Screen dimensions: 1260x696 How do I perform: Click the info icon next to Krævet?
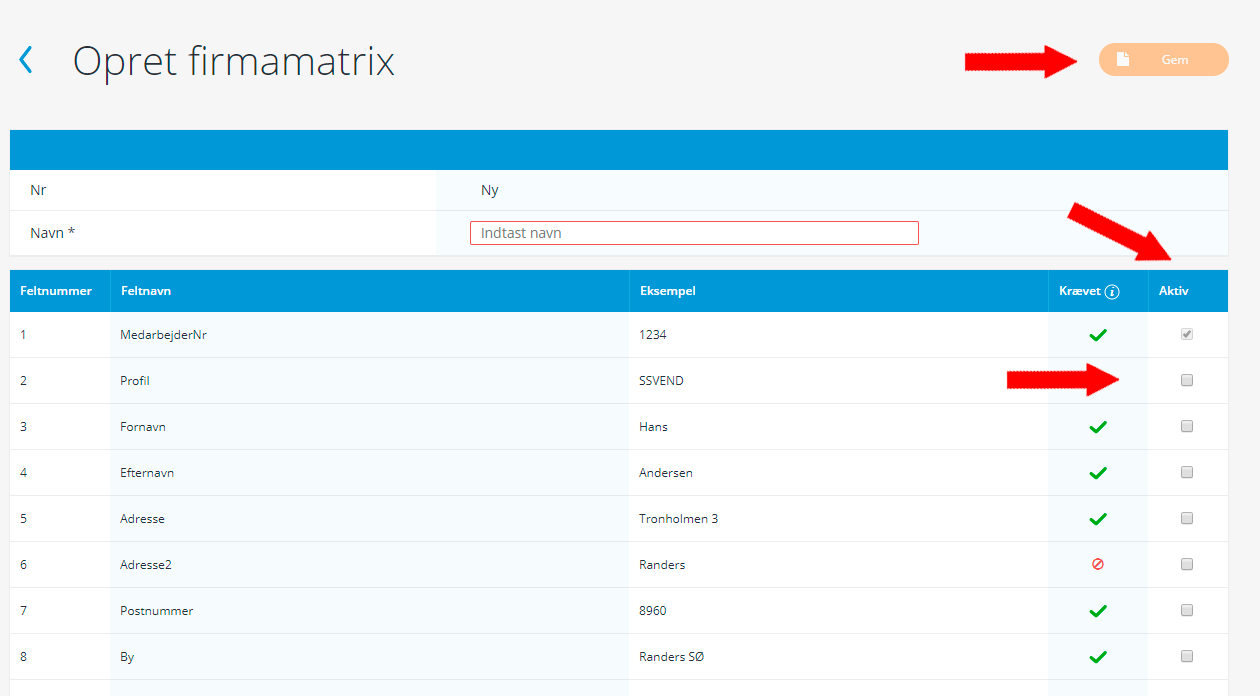(x=1113, y=292)
